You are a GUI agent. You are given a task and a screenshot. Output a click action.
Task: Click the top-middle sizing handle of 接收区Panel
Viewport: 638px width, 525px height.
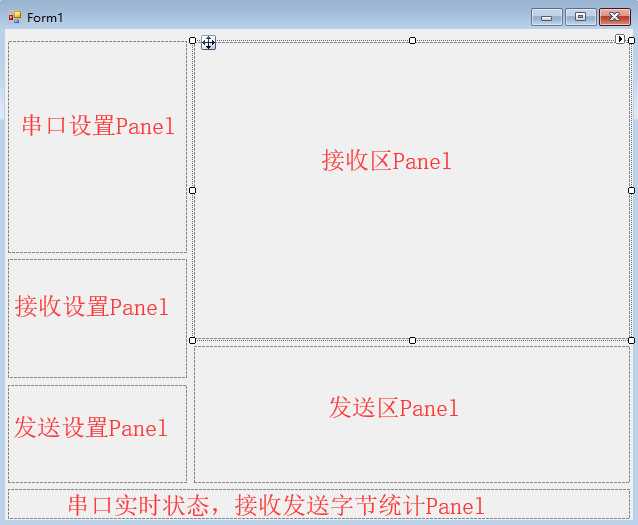(412, 41)
